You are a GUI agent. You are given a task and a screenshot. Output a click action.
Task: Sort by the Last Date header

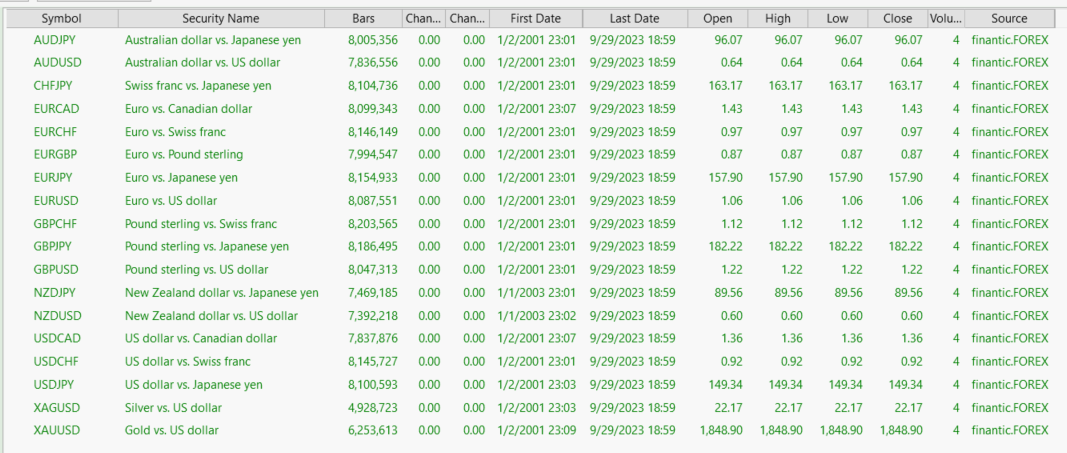click(634, 18)
